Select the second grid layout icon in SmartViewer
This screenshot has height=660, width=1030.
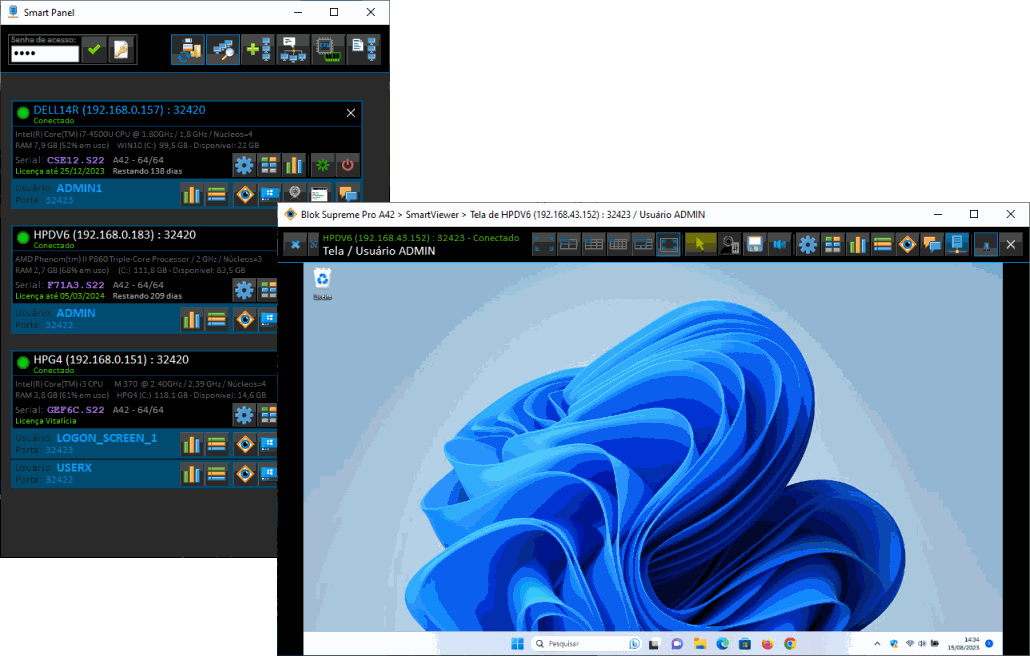click(x=593, y=244)
